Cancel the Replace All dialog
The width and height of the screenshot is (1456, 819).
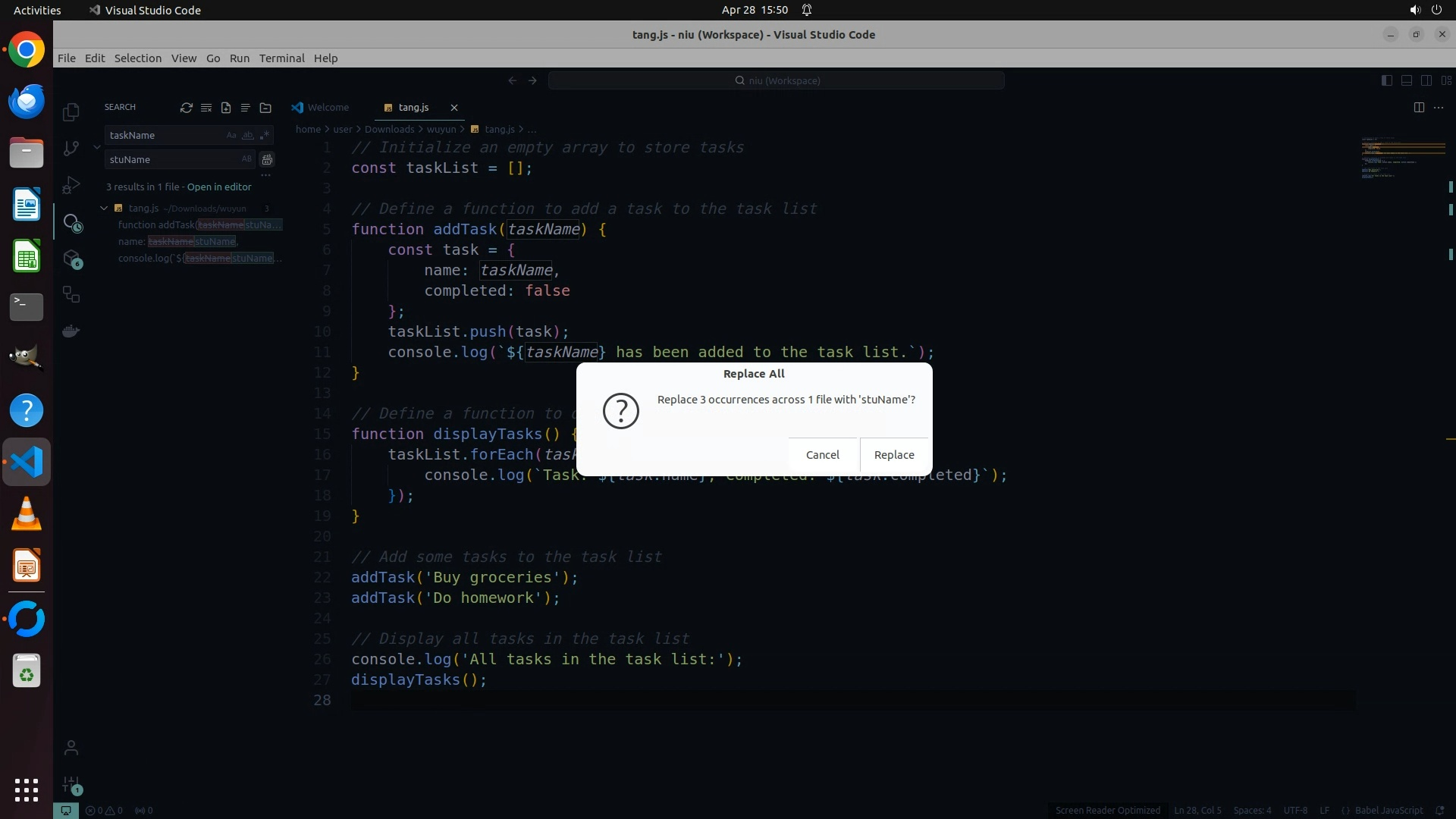point(822,455)
